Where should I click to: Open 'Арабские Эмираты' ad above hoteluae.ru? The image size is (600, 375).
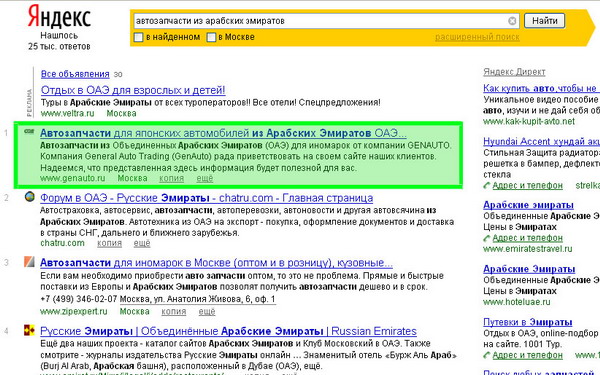[x=529, y=269]
